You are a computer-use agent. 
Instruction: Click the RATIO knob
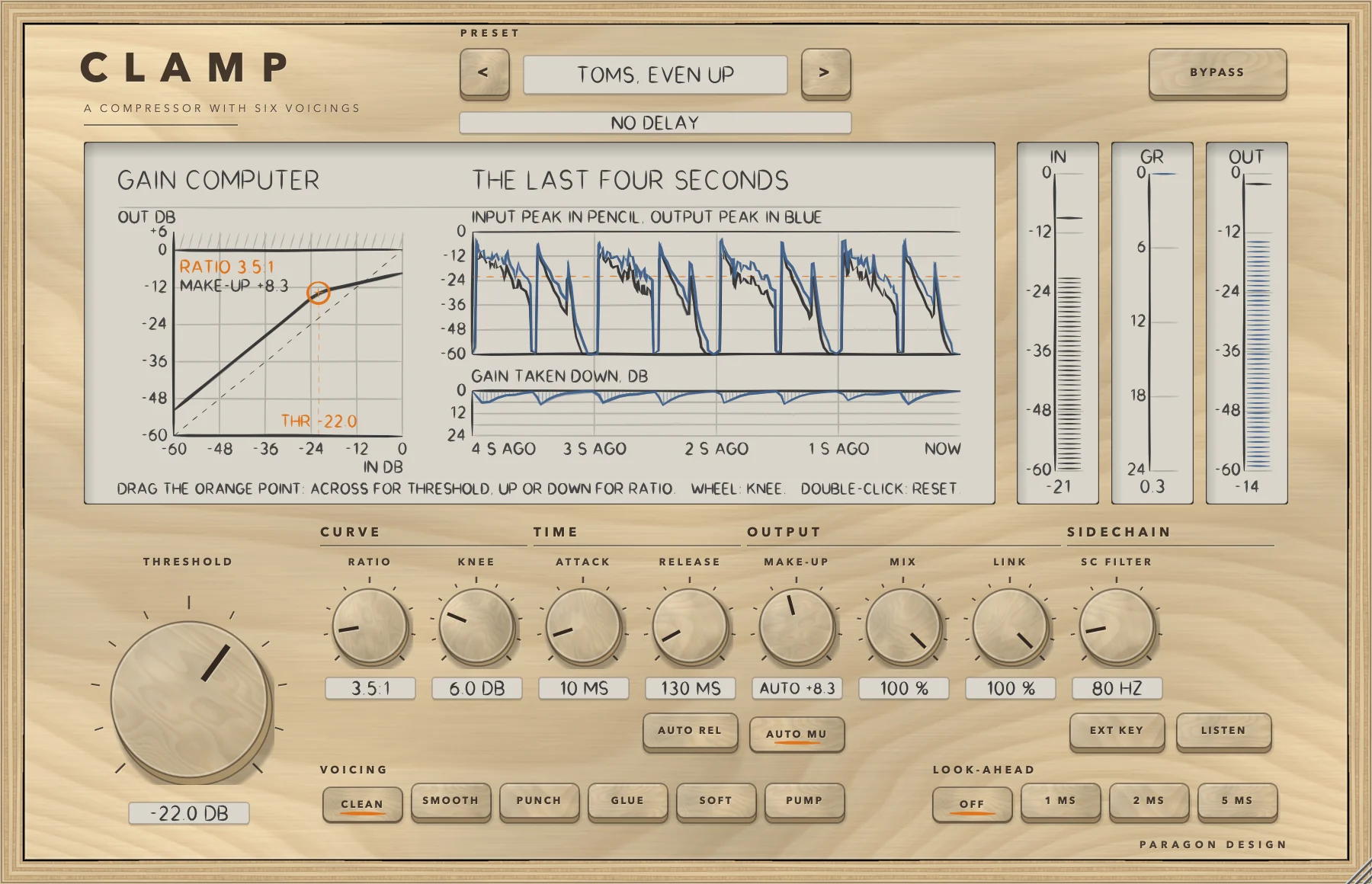tap(370, 626)
